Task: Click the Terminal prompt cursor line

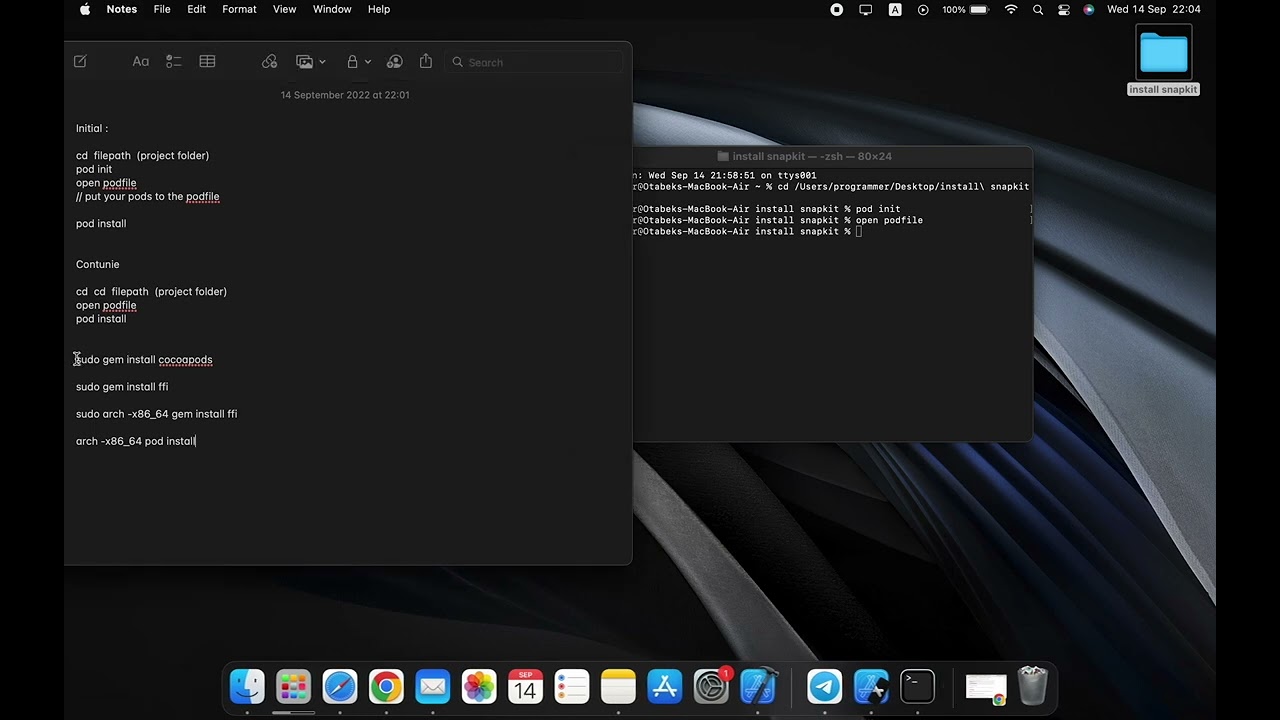Action: click(x=746, y=231)
